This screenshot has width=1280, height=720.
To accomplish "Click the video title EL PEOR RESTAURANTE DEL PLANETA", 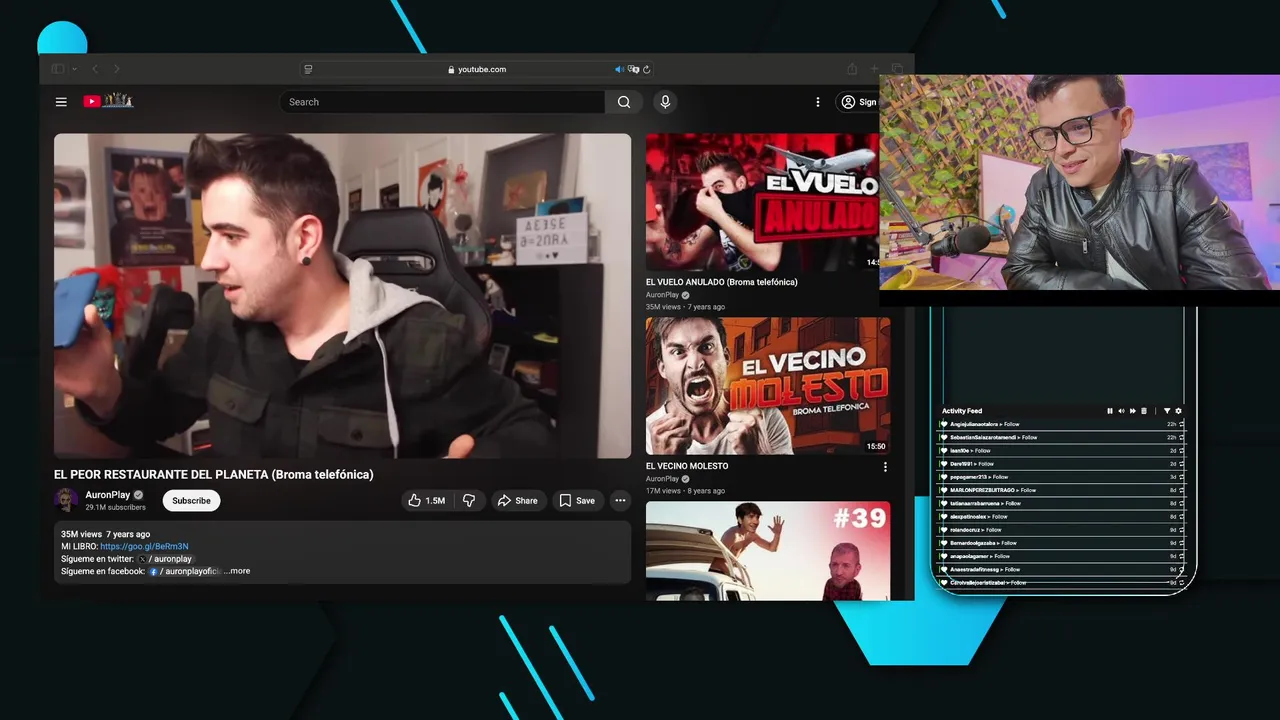I will (x=214, y=475).
